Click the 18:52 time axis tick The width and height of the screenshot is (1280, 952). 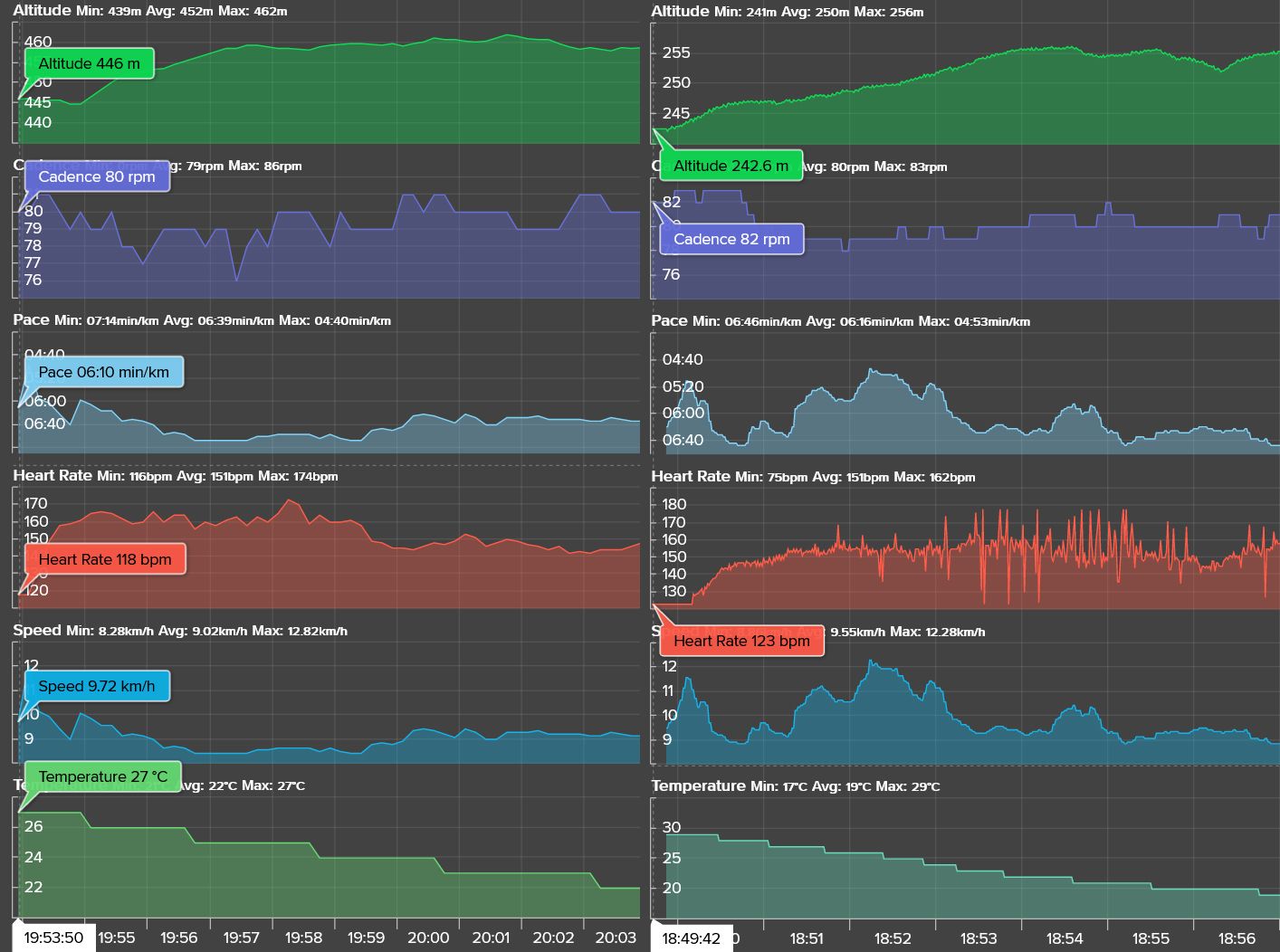click(x=893, y=938)
